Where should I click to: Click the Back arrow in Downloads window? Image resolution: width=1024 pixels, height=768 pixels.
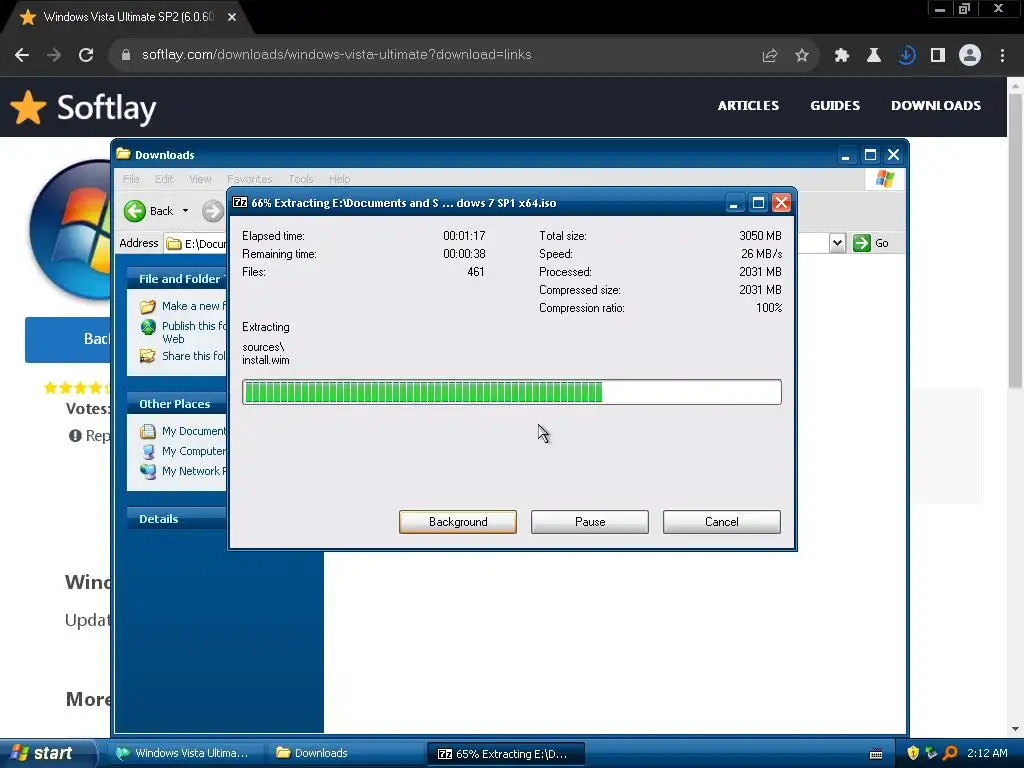[135, 211]
